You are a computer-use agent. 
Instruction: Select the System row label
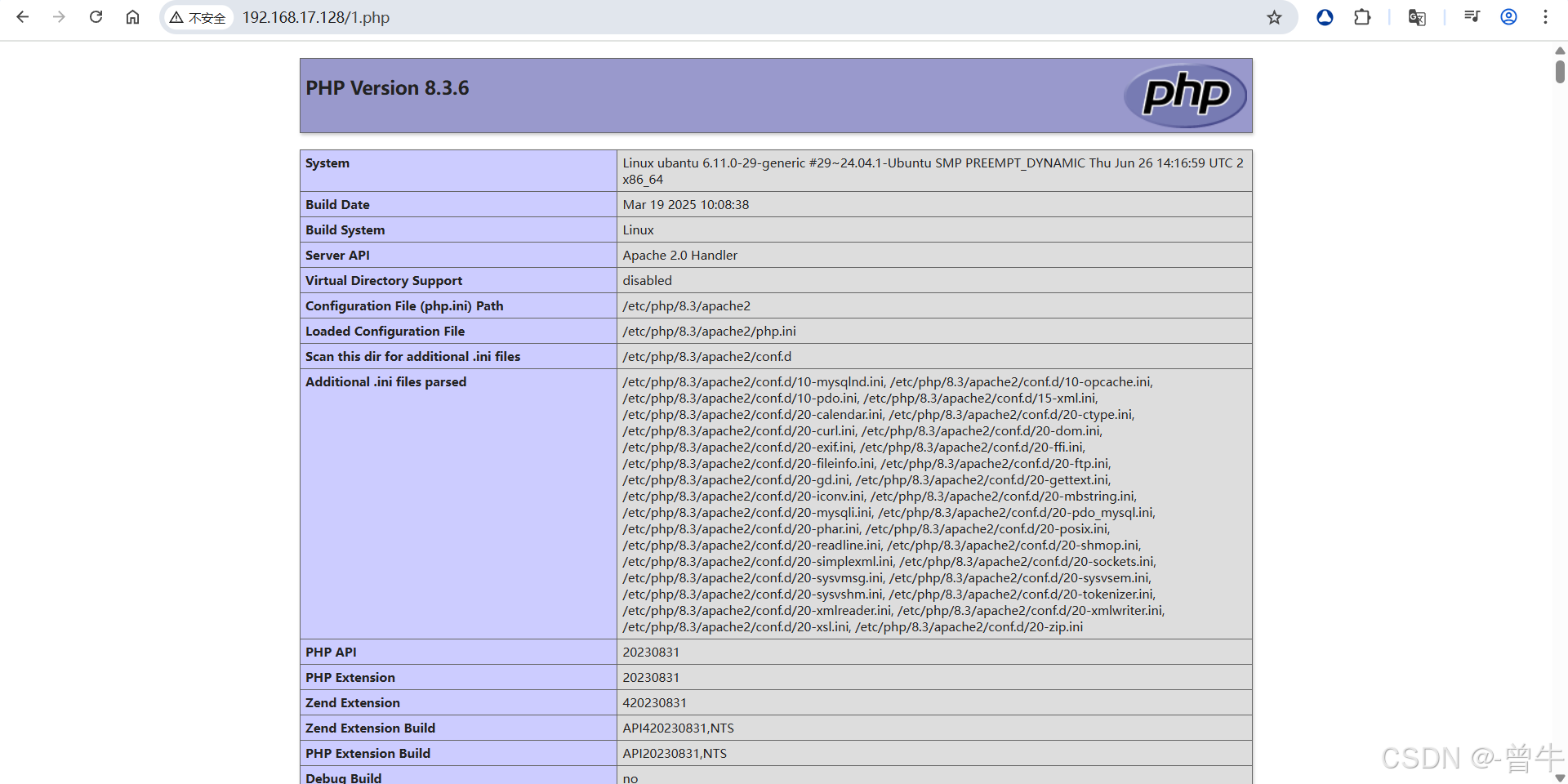click(x=327, y=163)
